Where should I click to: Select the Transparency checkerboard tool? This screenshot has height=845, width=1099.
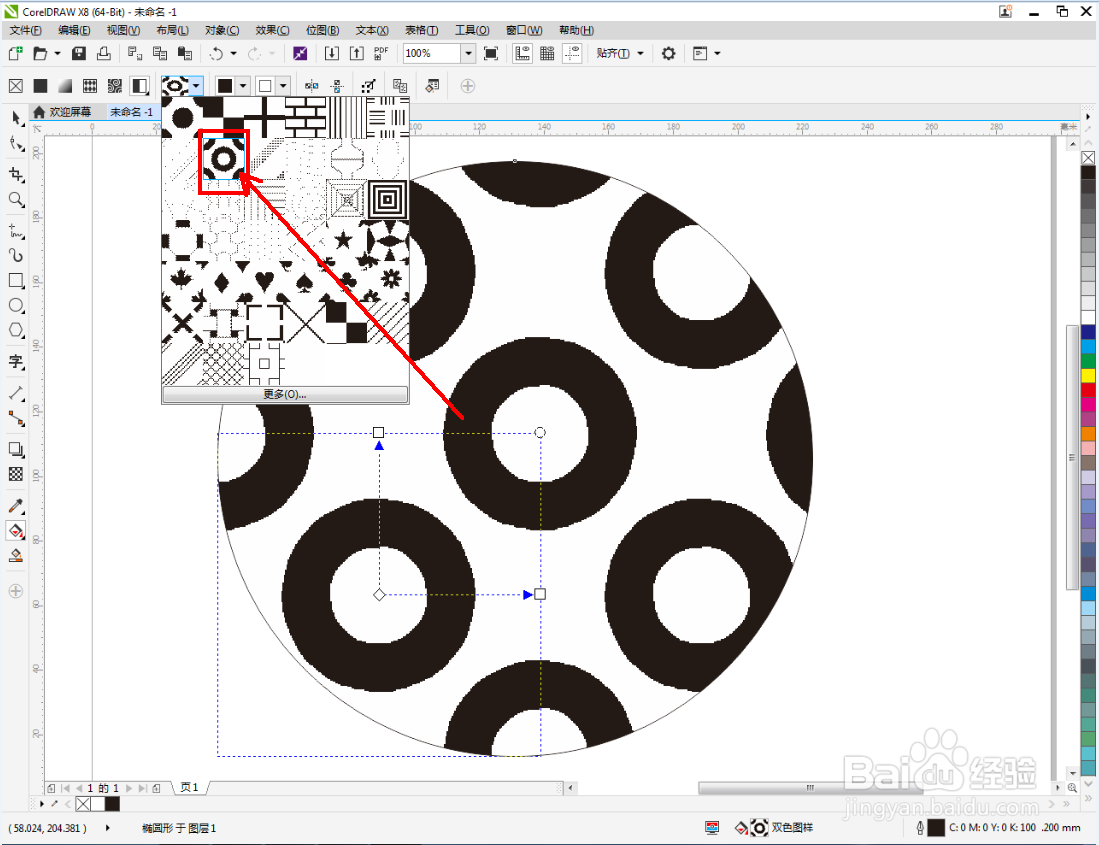[15, 474]
